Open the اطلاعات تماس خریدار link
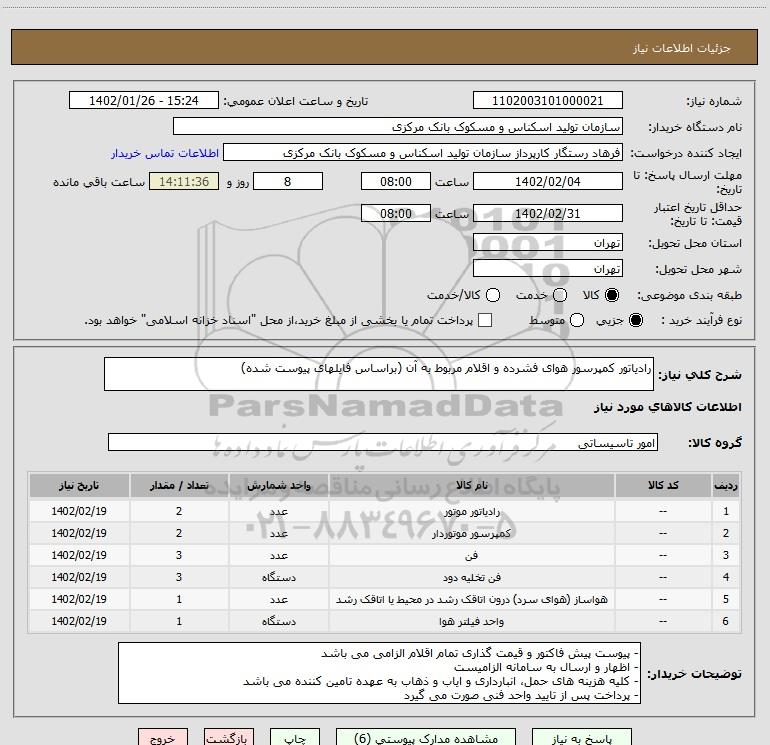The image size is (770, 745). [x=165, y=153]
